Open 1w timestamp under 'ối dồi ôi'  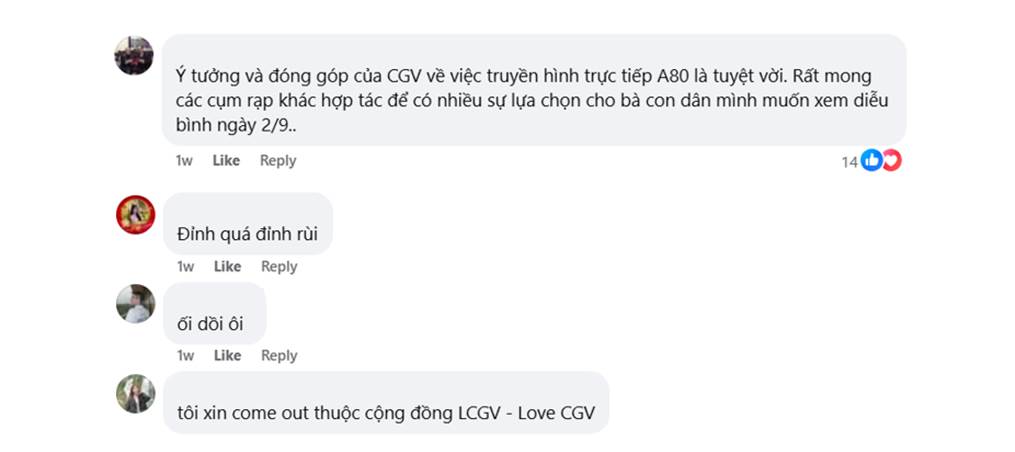[185, 356]
